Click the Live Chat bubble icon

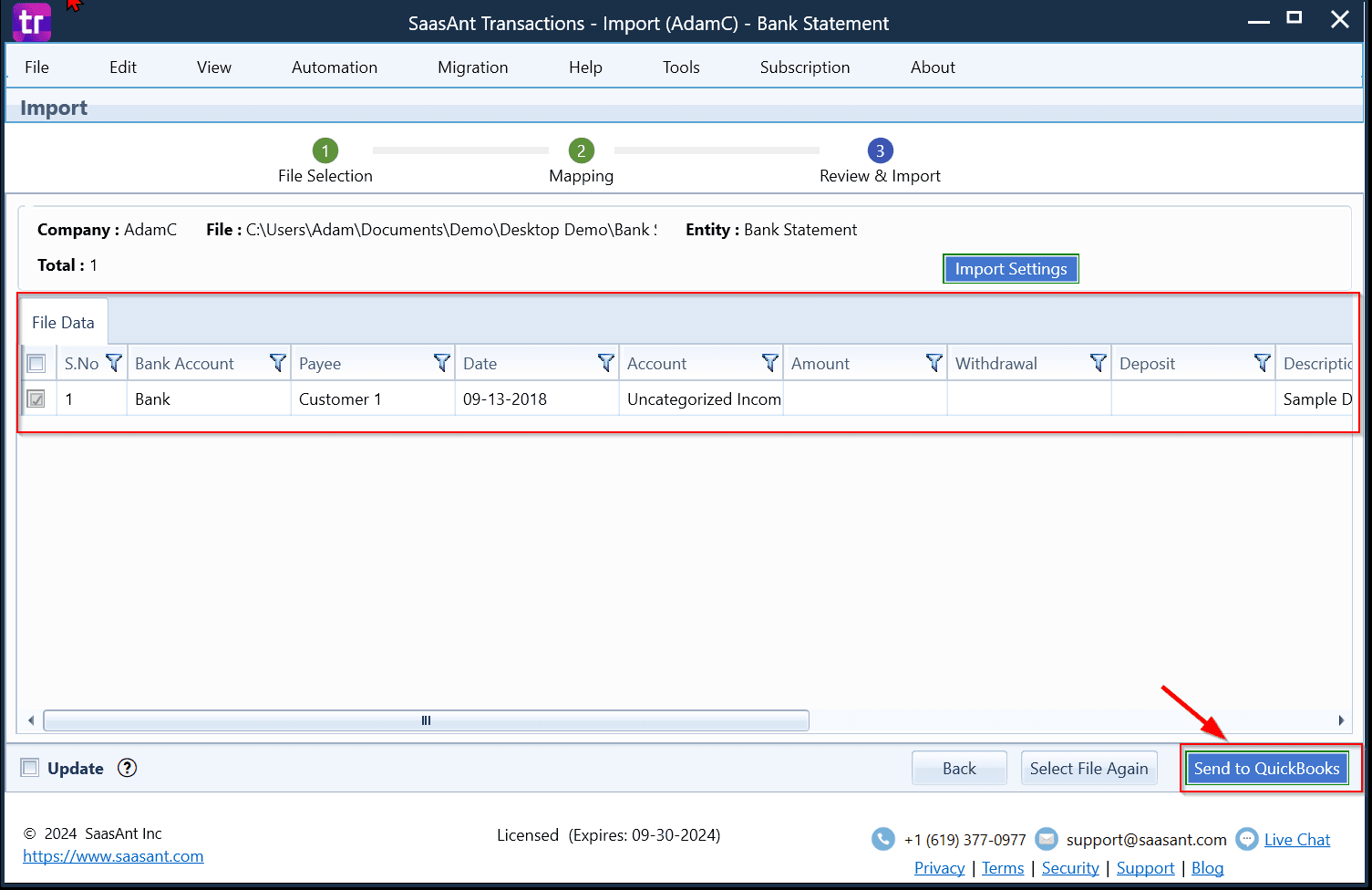tap(1247, 839)
